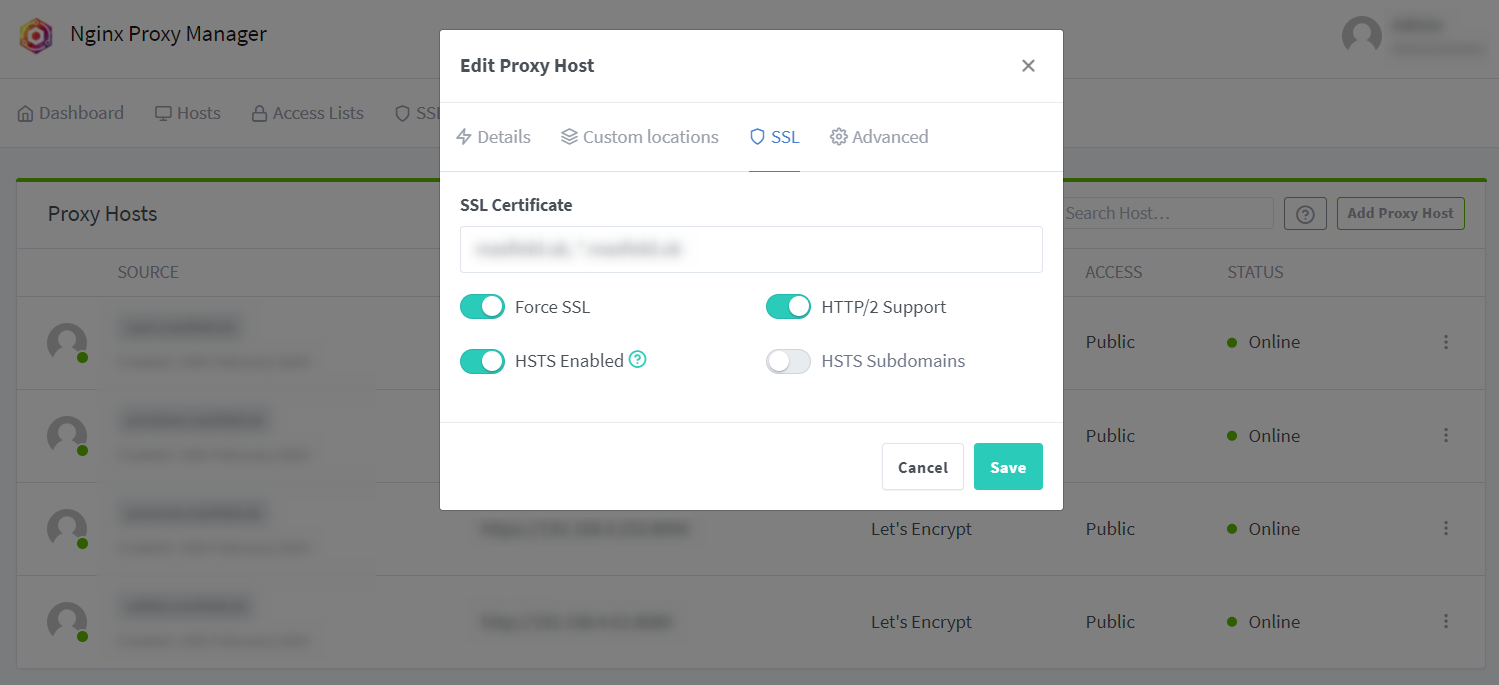This screenshot has height=685, width=1499.
Task: Click the help icon beside Search Host
Action: [x=1305, y=214]
